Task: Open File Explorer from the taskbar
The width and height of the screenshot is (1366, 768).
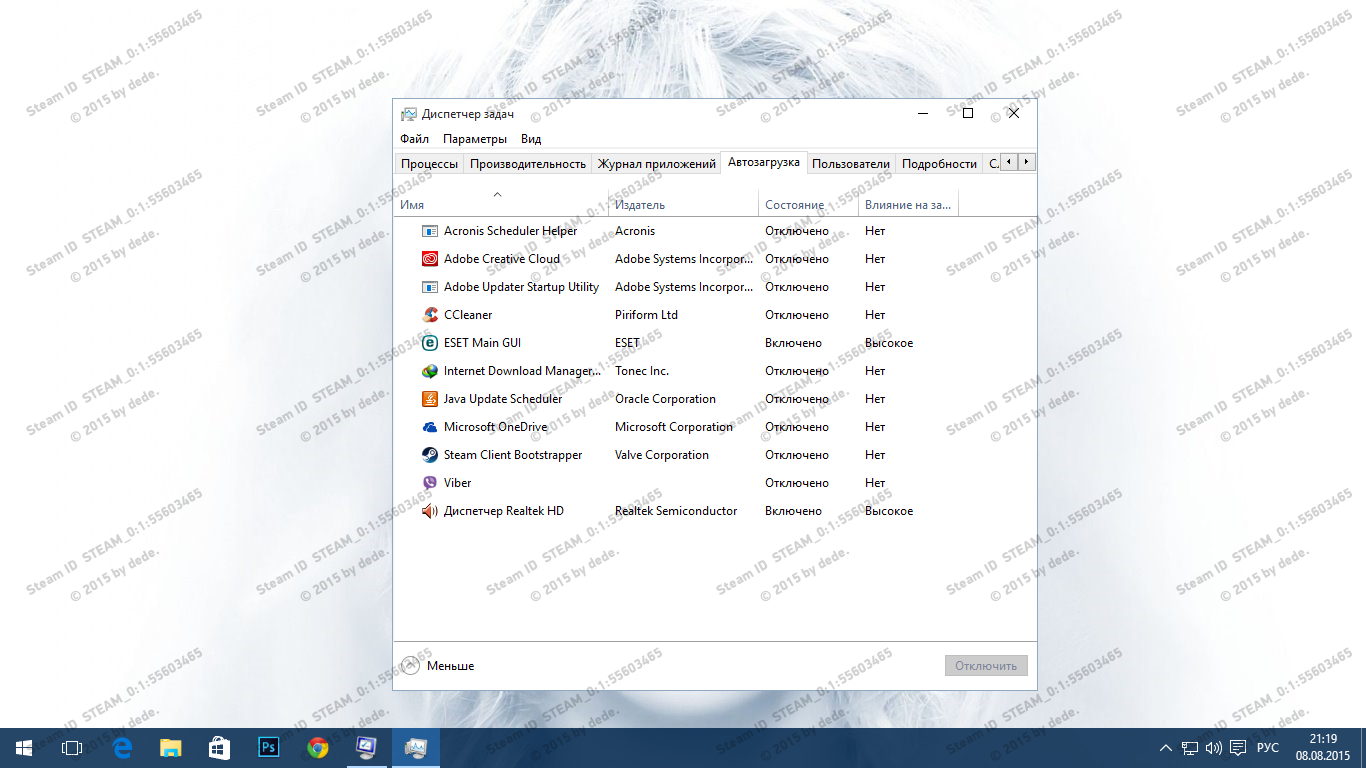Action: [x=171, y=748]
